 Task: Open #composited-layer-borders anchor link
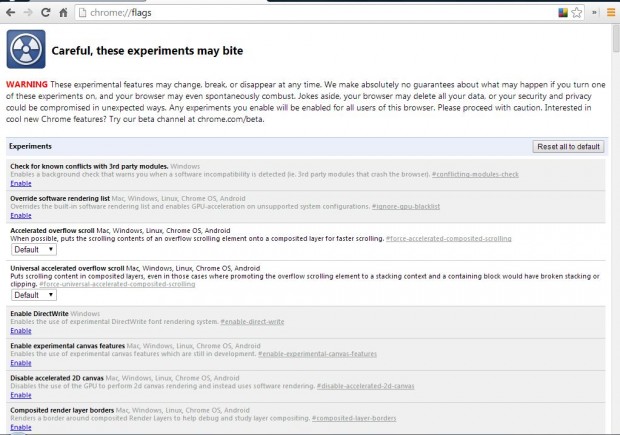[x=354, y=418]
